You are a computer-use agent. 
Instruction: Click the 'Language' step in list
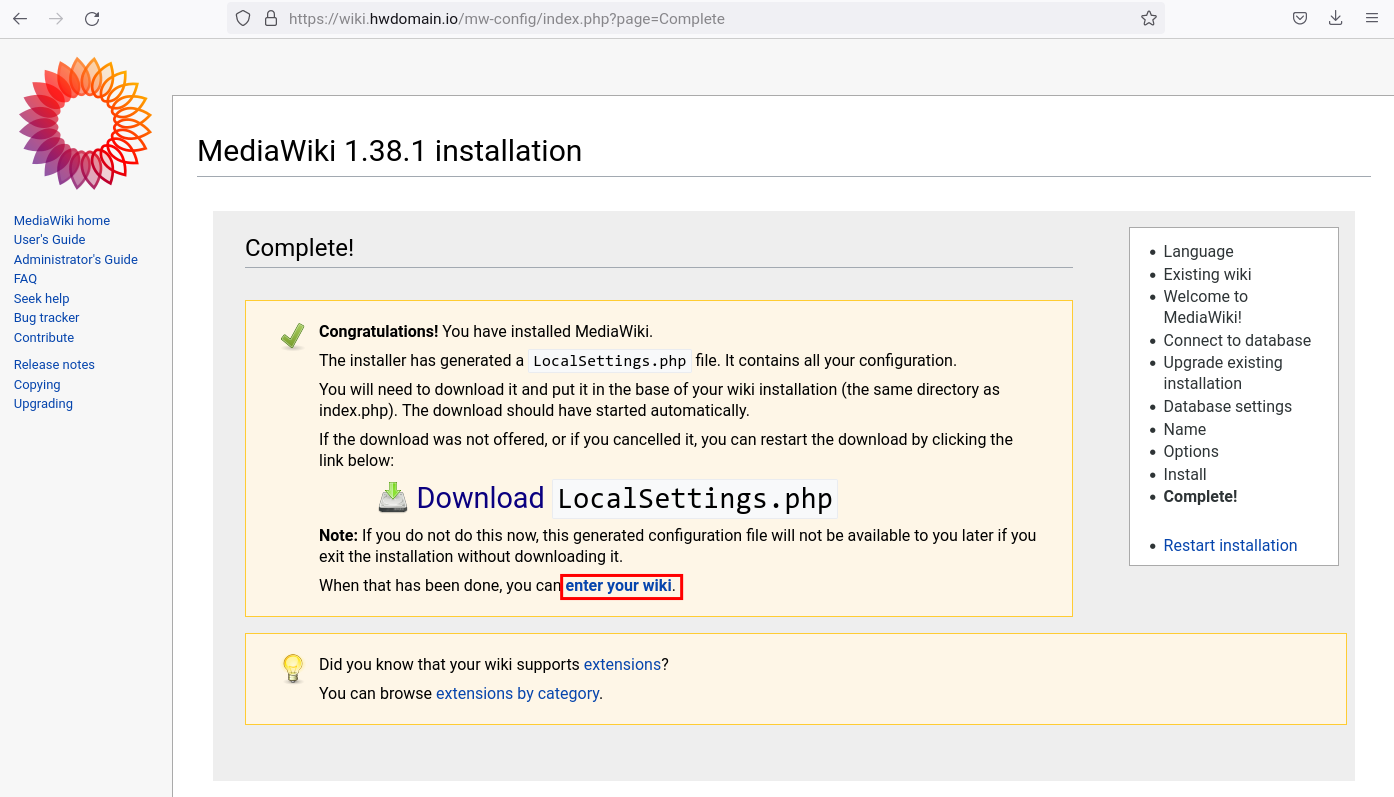[x=1198, y=252]
